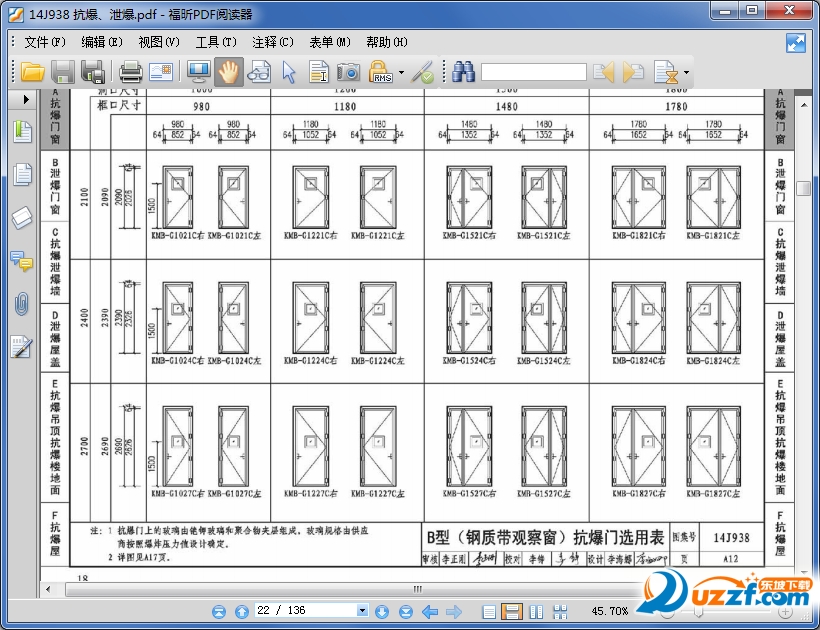This screenshot has height=630, width=820.
Task: Open the 文件(F) menu
Action: pyautogui.click(x=45, y=42)
